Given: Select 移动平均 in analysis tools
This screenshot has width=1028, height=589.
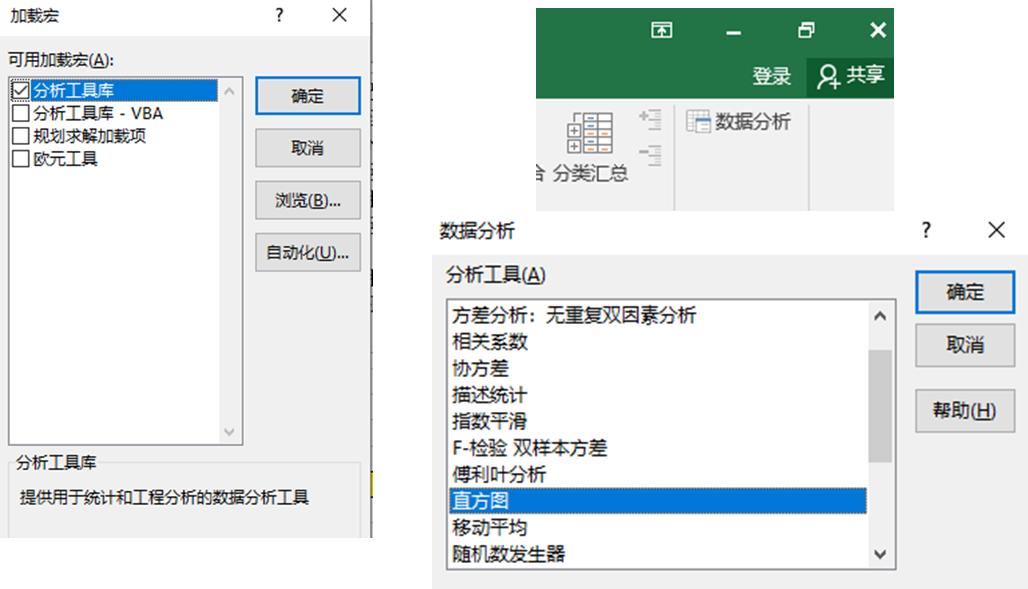Looking at the screenshot, I should click(x=658, y=527).
